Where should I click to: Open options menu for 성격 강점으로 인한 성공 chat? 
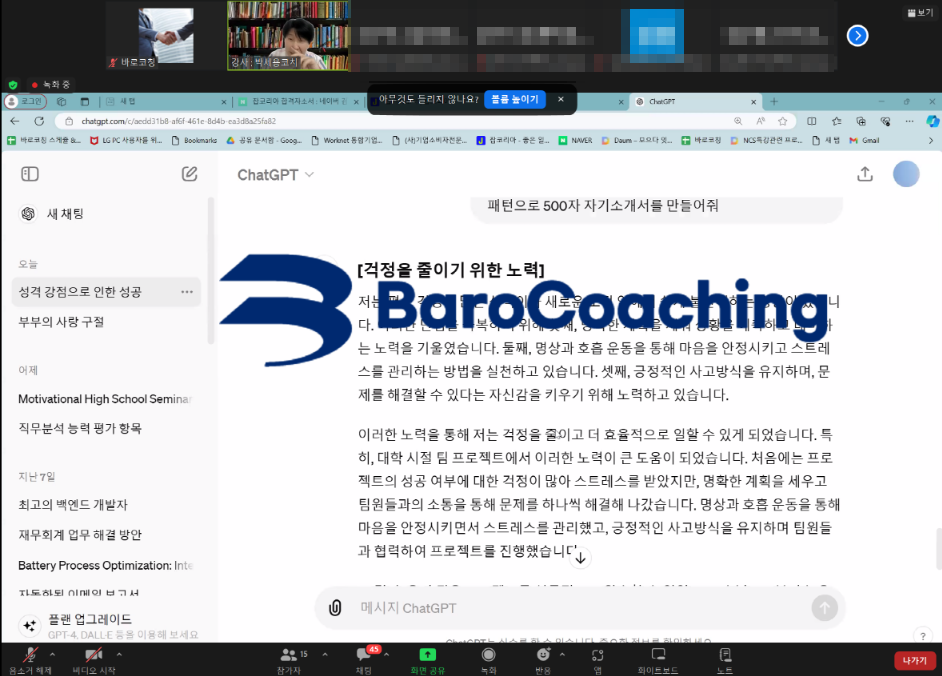pos(187,292)
